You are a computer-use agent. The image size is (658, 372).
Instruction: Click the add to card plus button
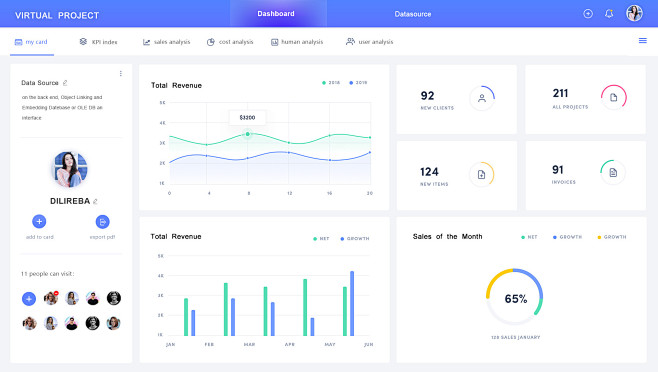pos(39,221)
